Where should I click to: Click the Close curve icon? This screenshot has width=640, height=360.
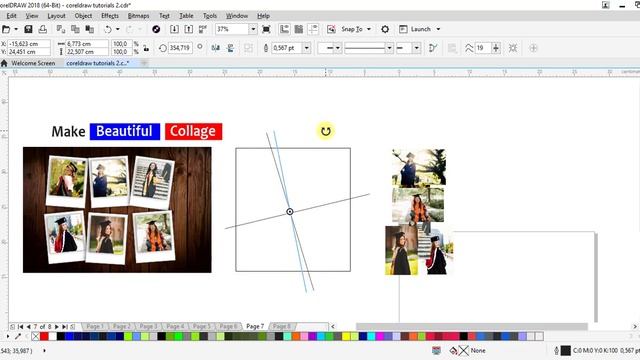433,48
